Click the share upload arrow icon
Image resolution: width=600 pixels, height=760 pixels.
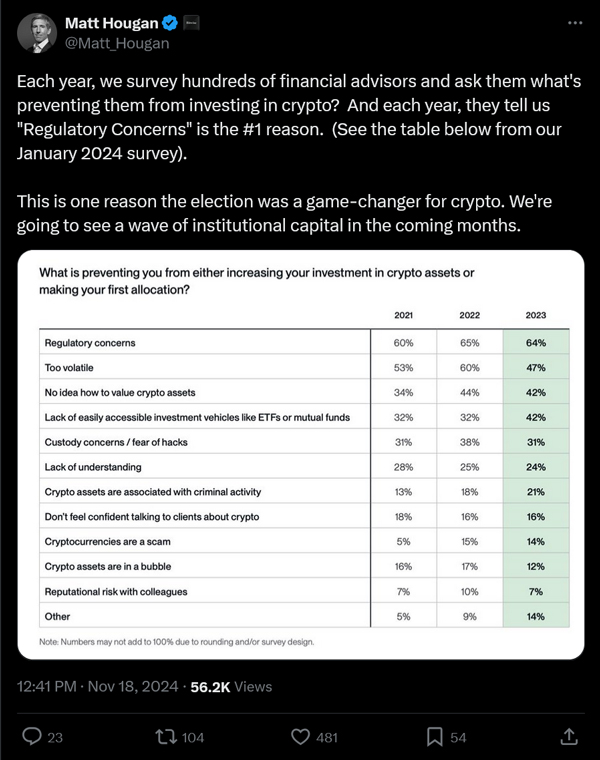point(568,737)
